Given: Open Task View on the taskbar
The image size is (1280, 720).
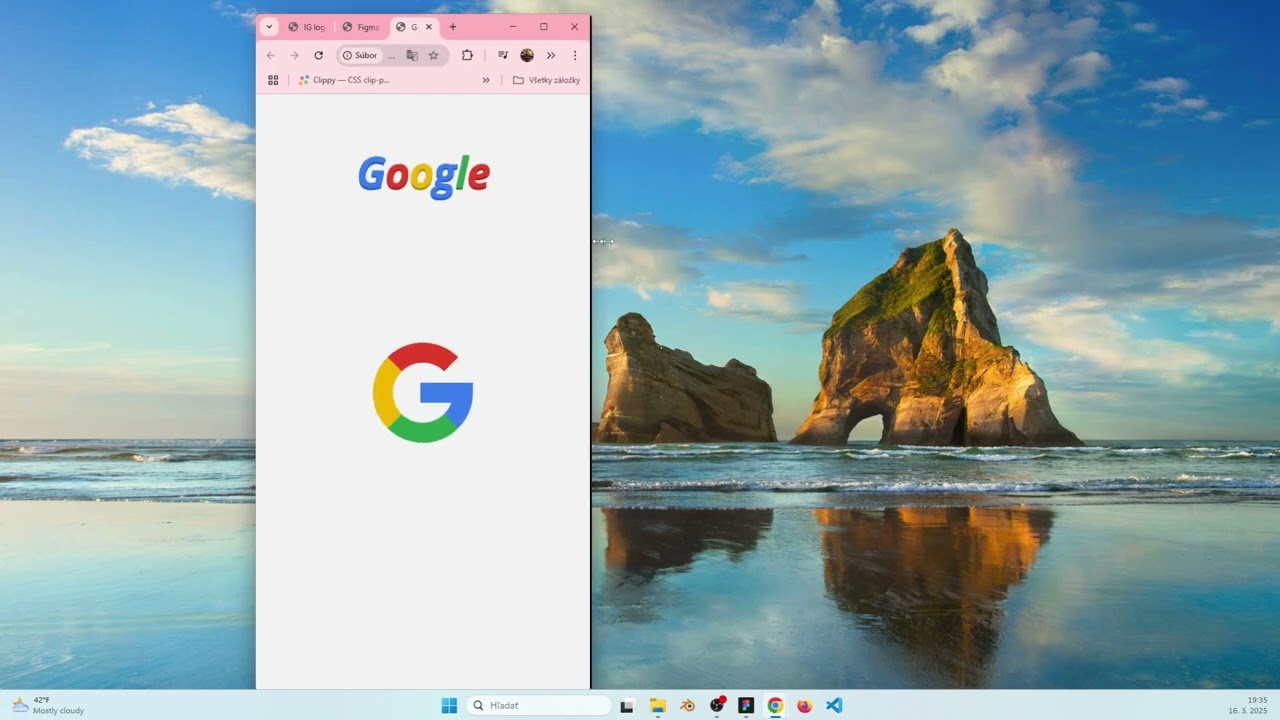Looking at the screenshot, I should point(627,705).
